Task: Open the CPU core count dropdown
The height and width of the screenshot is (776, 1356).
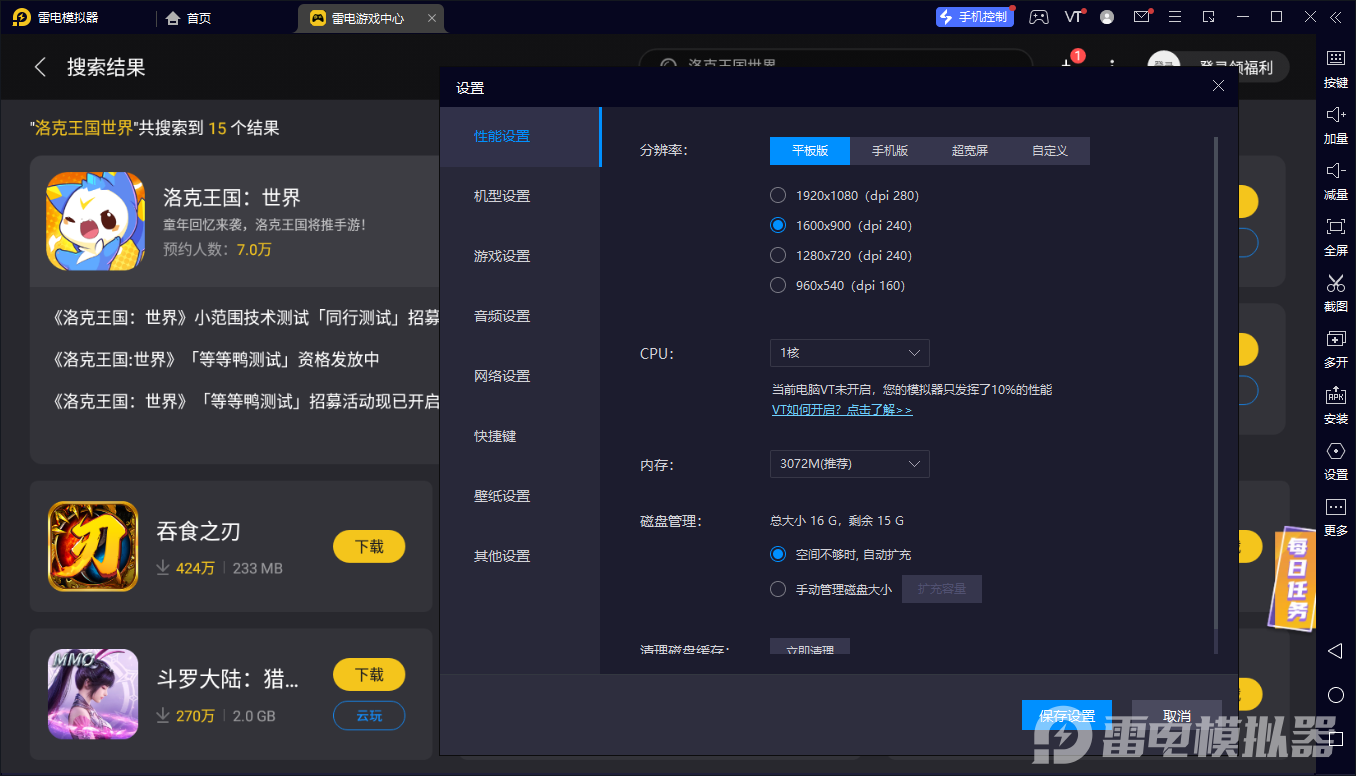Action: pos(849,353)
